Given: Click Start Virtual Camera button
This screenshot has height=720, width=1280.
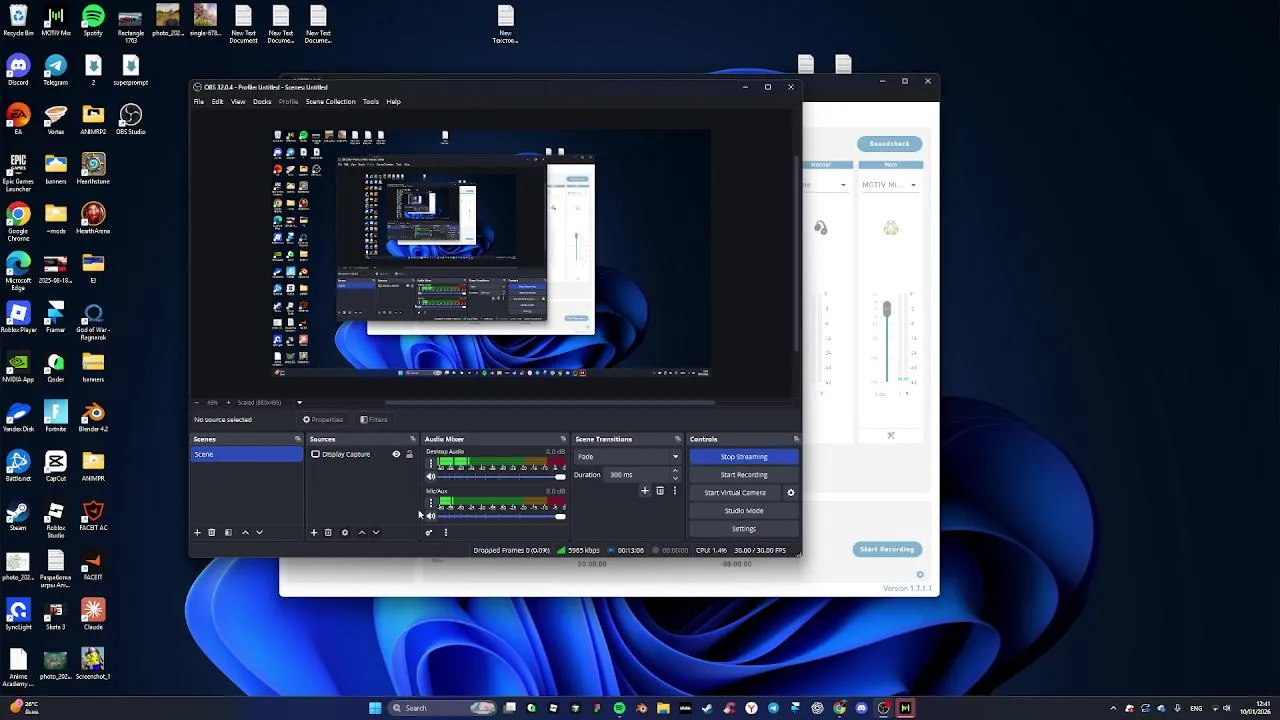Looking at the screenshot, I should 735,492.
